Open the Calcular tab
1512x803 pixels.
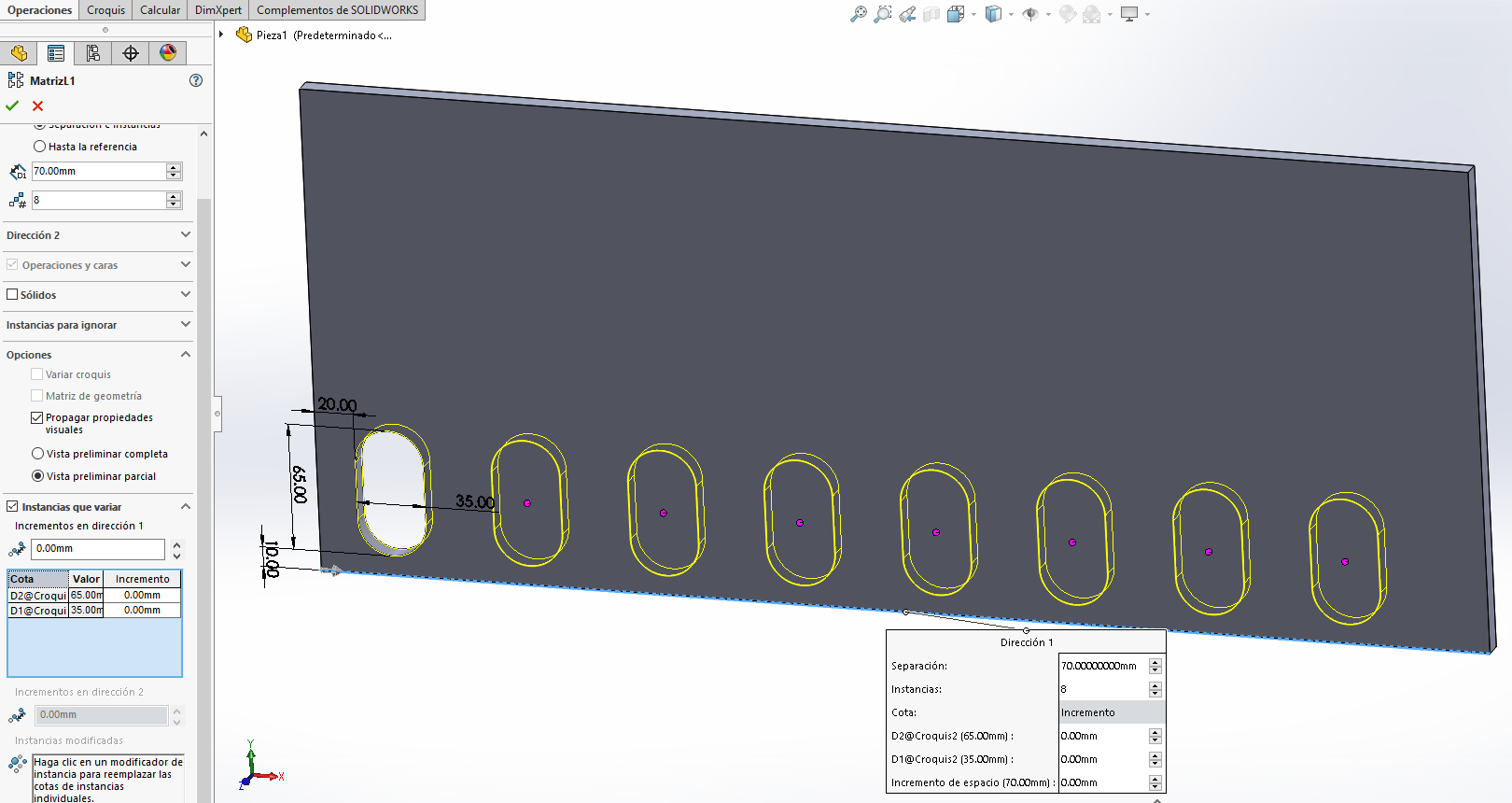160,10
